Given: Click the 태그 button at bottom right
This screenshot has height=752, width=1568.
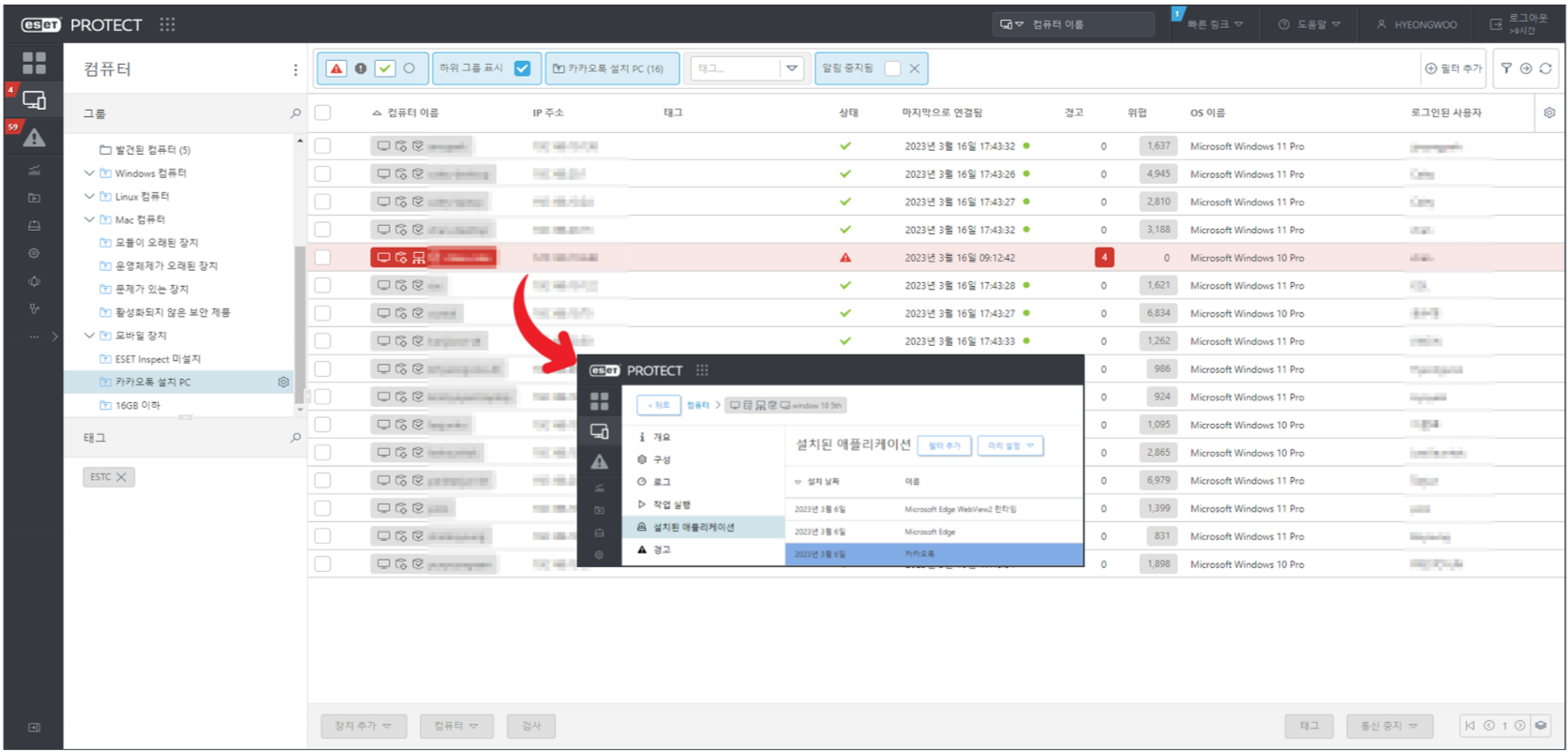Looking at the screenshot, I should (1309, 726).
